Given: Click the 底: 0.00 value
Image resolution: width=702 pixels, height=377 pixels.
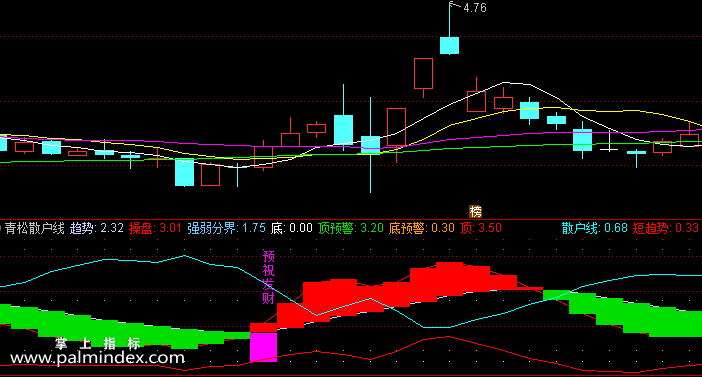Looking at the screenshot, I should click(291, 228).
